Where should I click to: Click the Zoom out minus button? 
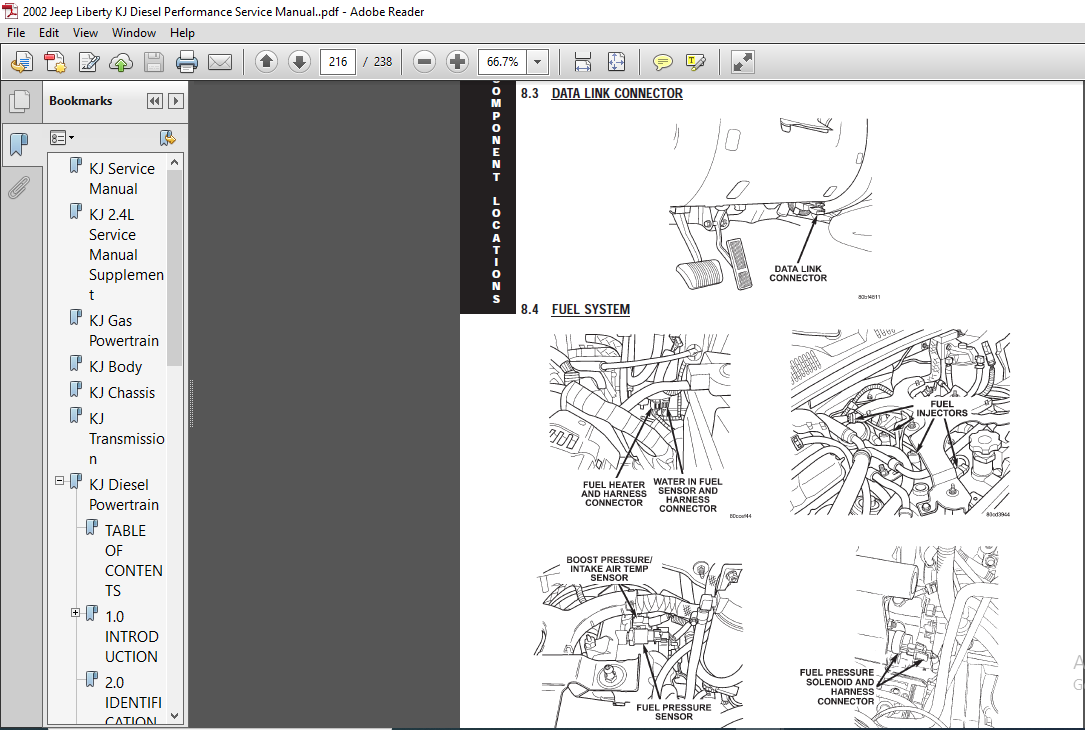(x=424, y=62)
